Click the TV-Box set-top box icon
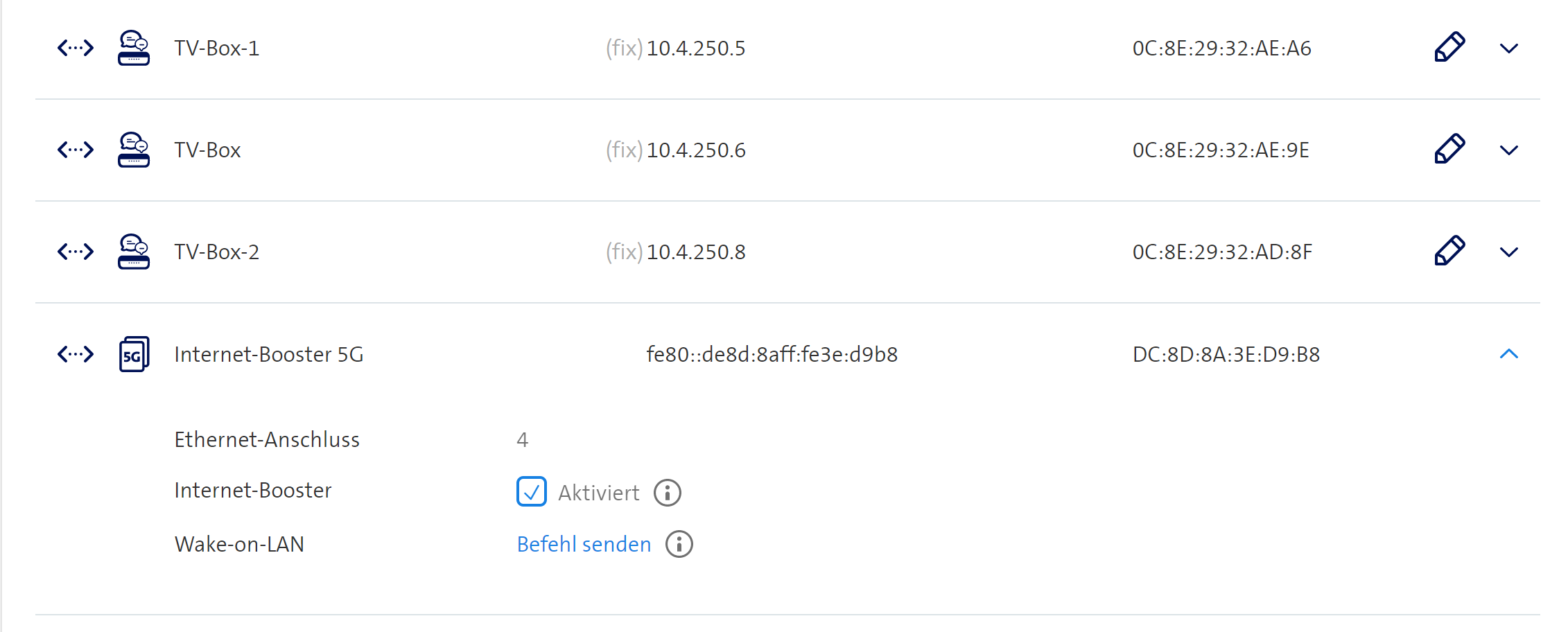 [x=134, y=150]
